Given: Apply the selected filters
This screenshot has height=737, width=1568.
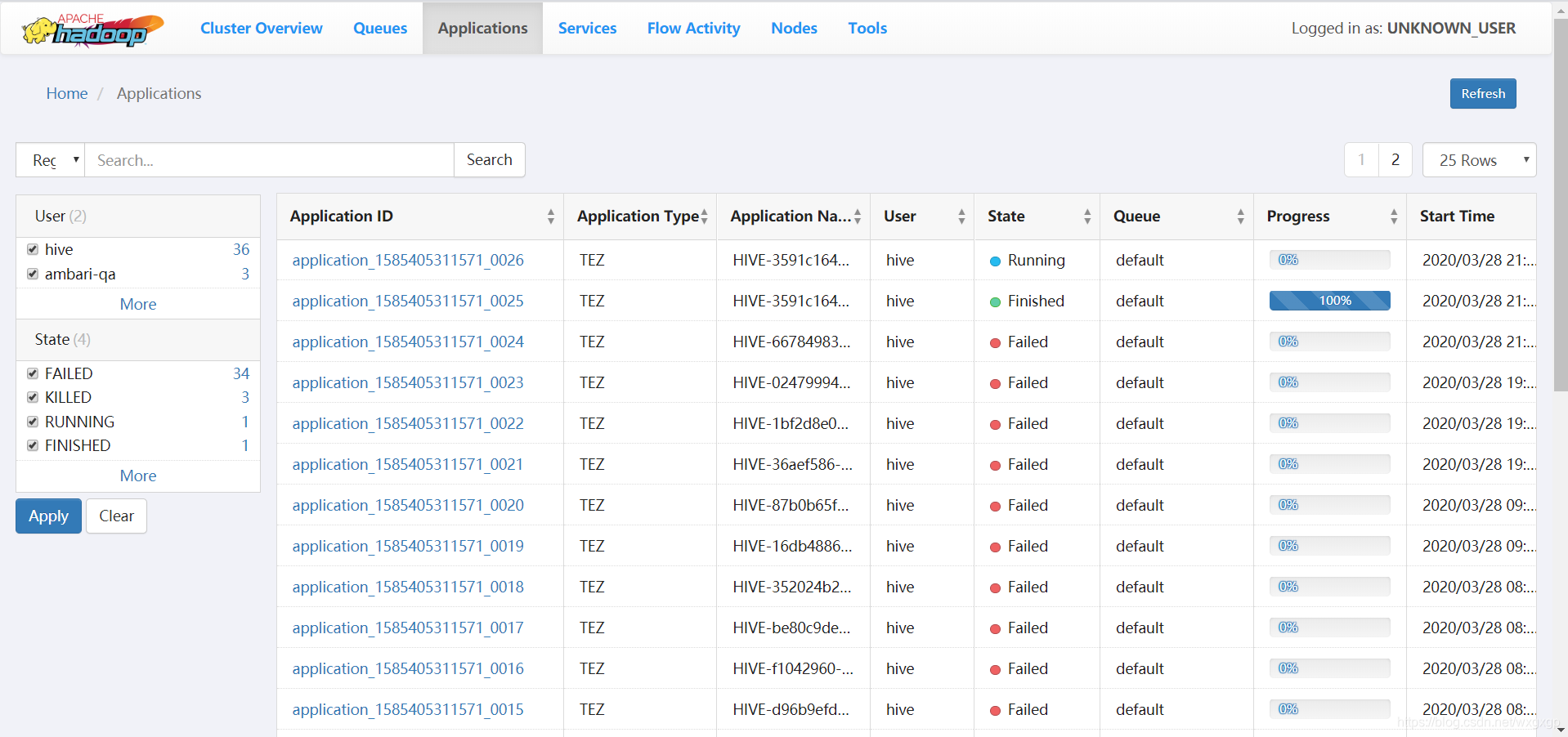Looking at the screenshot, I should [x=49, y=516].
